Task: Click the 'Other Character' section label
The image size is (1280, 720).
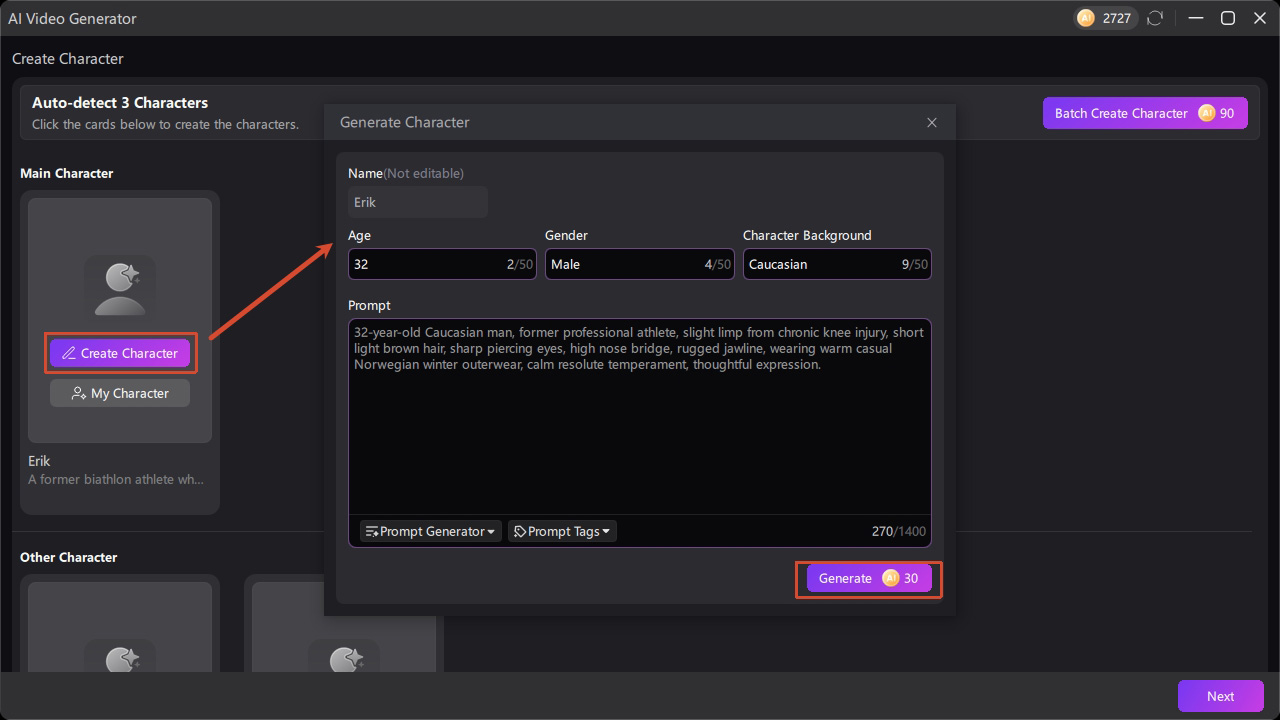Action: [x=69, y=557]
